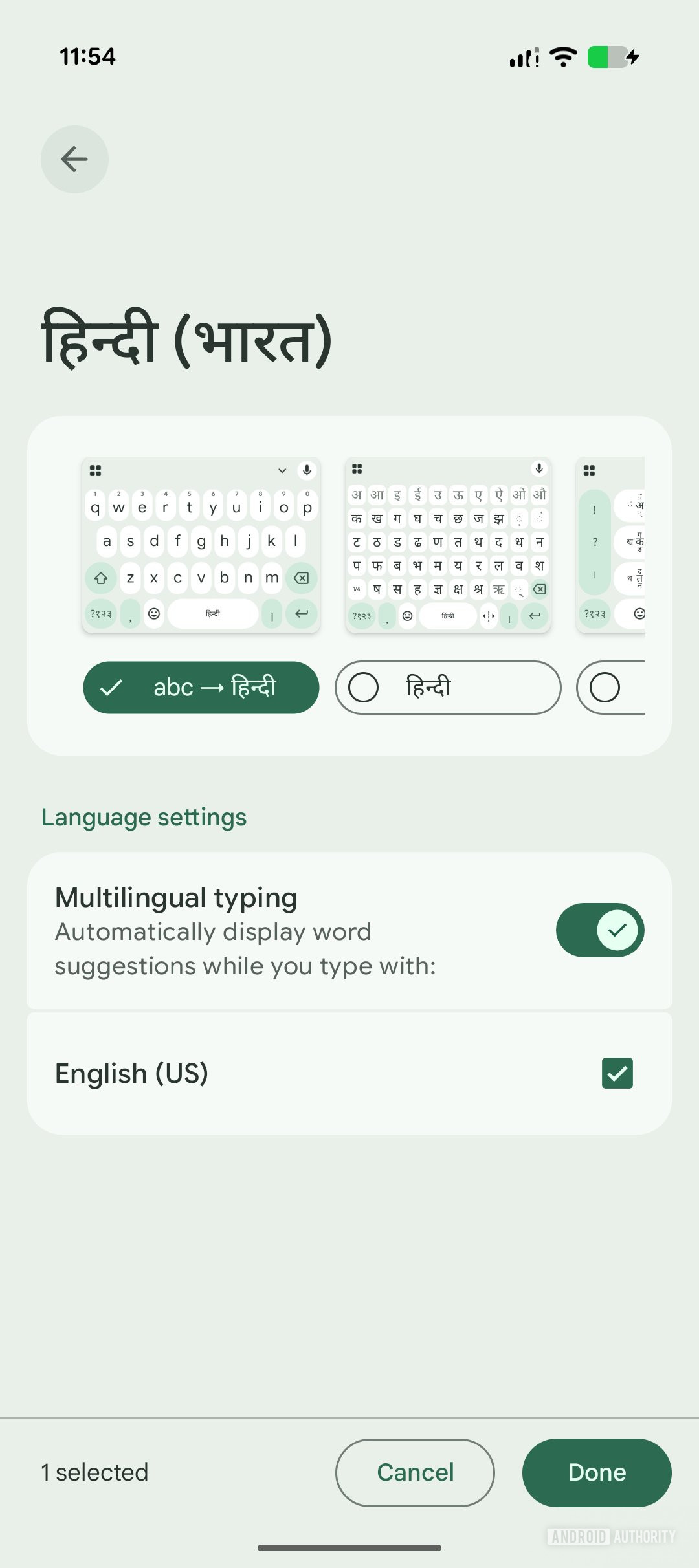Tap the cursor move key on Hindi keyboard preview
This screenshot has height=1568, width=699.
pos(489,616)
